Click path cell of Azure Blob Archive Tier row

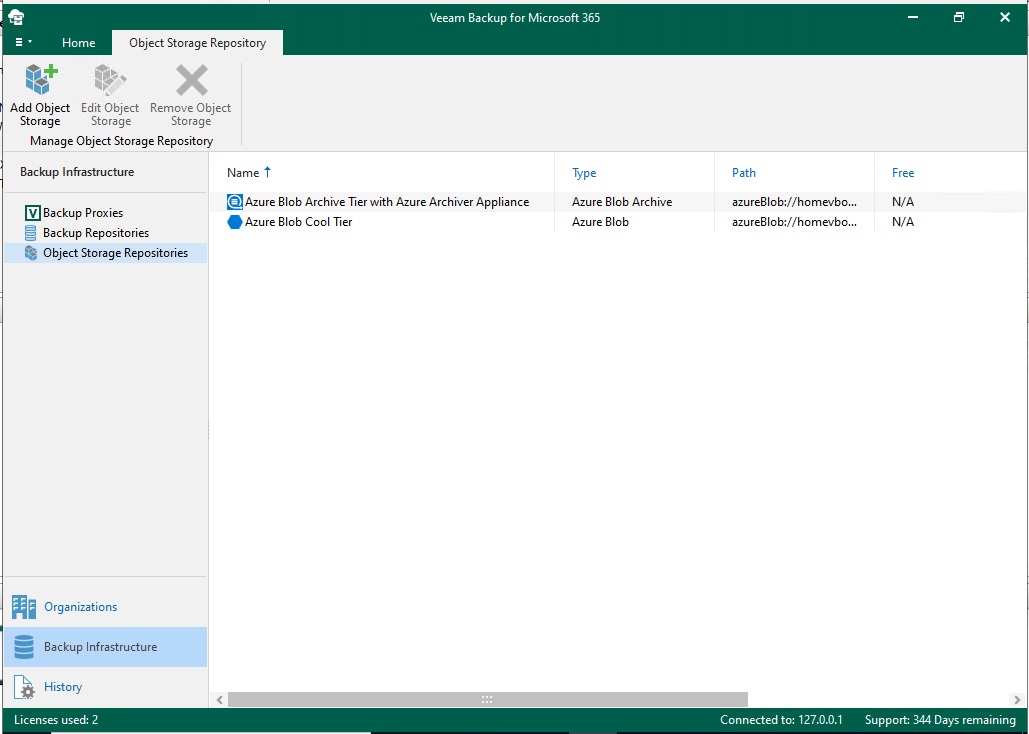coord(794,202)
